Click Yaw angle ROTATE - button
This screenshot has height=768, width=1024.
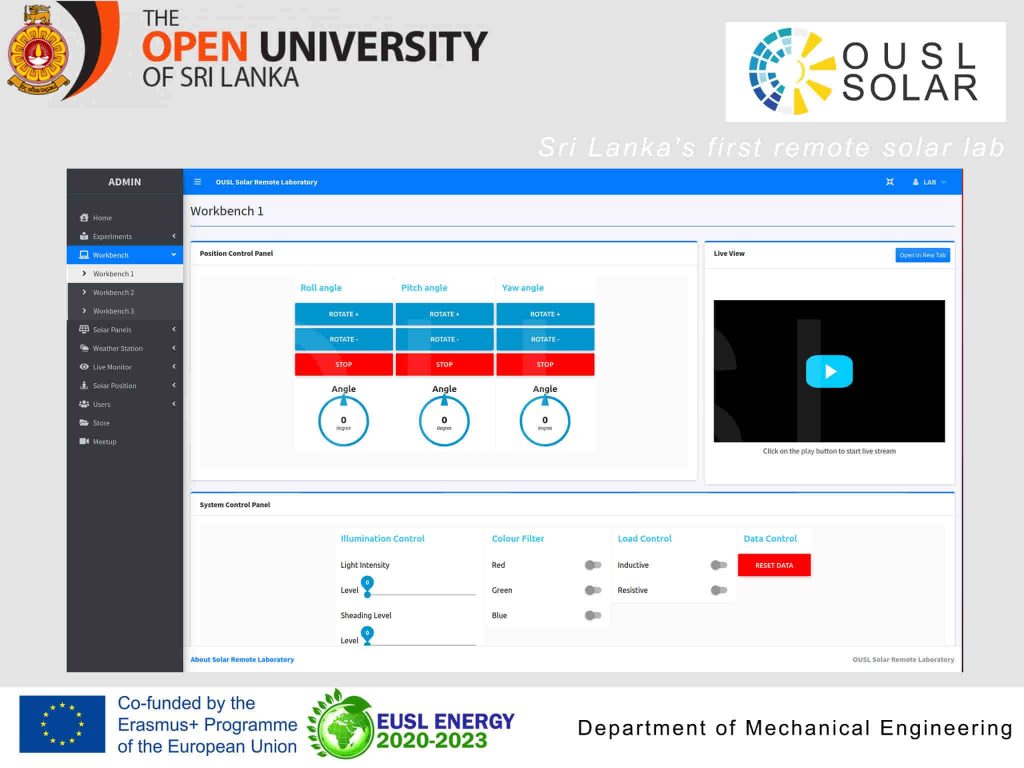545,339
